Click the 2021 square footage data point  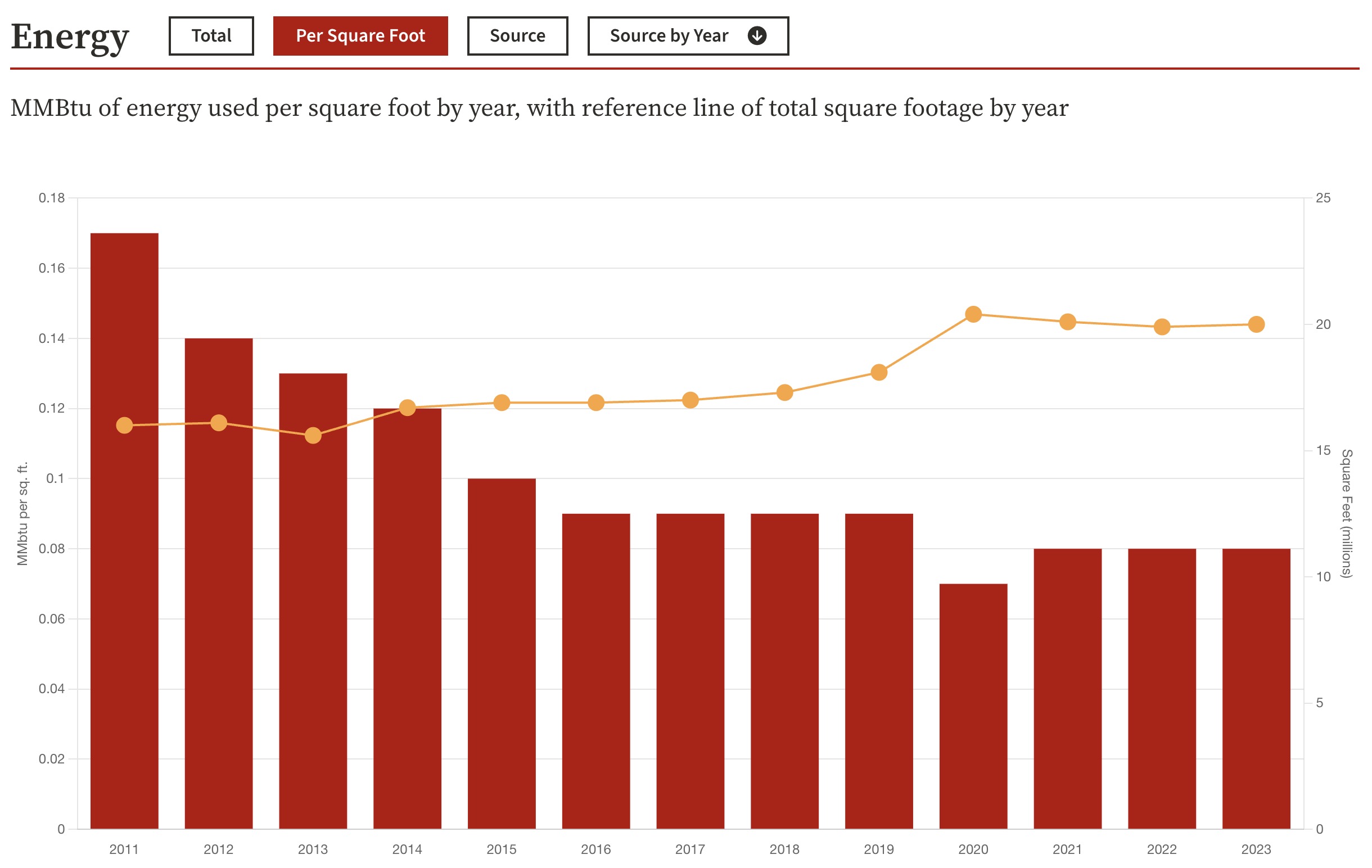(x=1067, y=322)
